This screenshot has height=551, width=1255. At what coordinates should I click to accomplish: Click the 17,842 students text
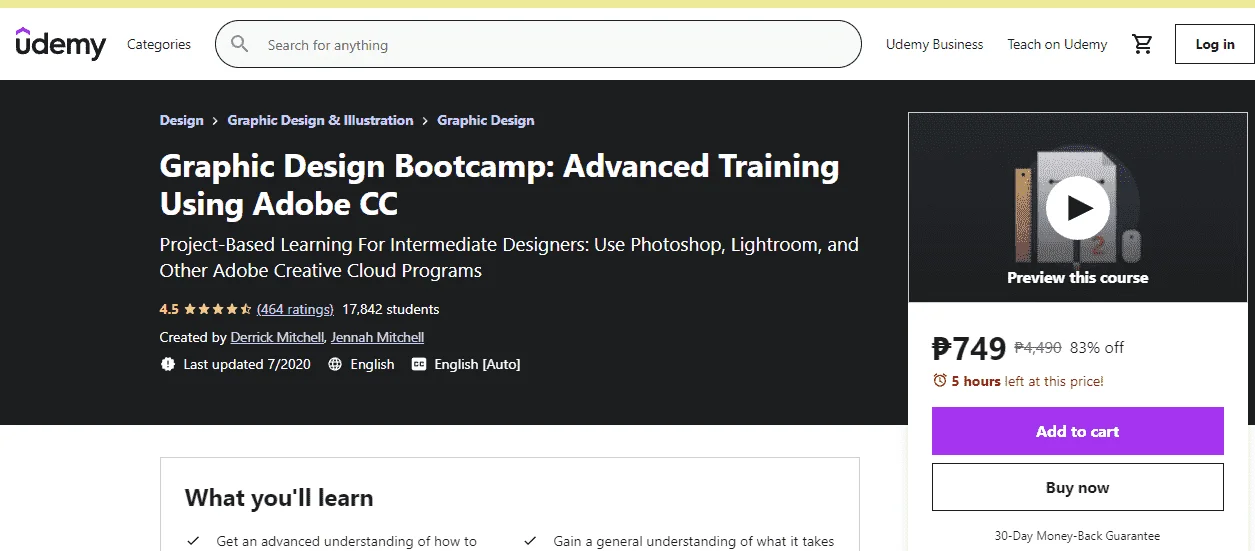[391, 309]
